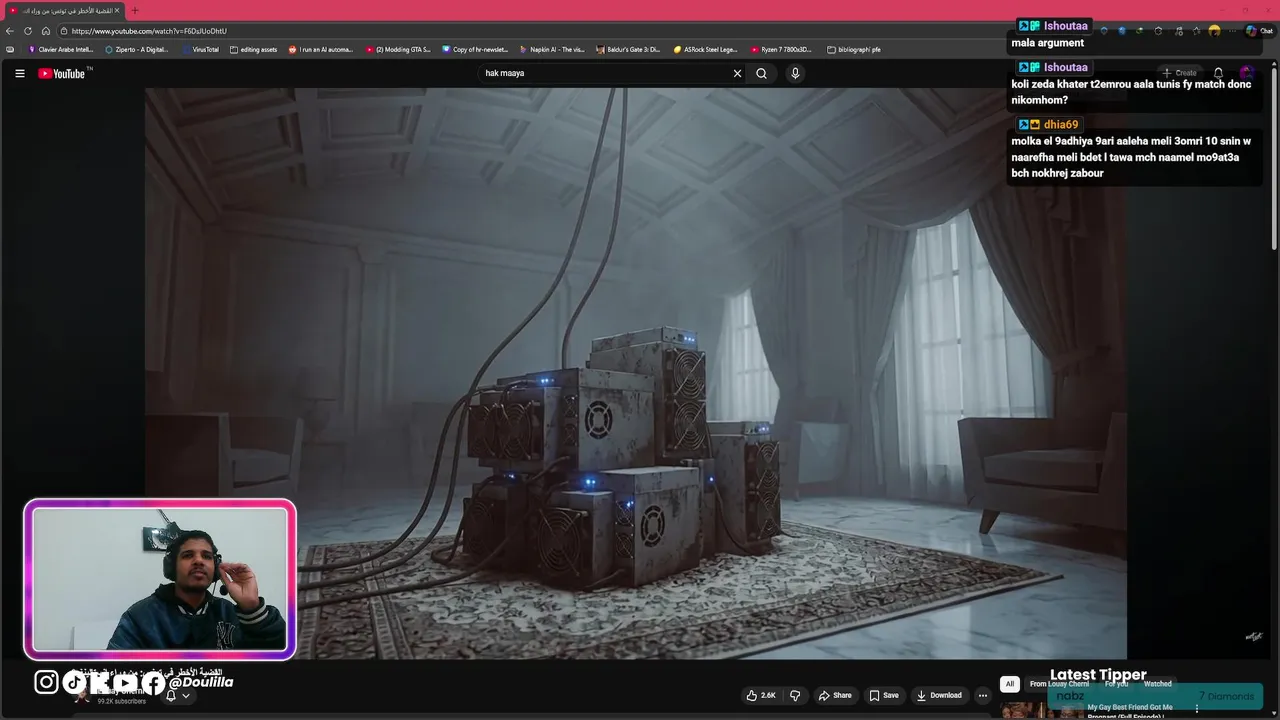This screenshot has width=1280, height=720.
Task: Save the video to a playlist
Action: [883, 695]
